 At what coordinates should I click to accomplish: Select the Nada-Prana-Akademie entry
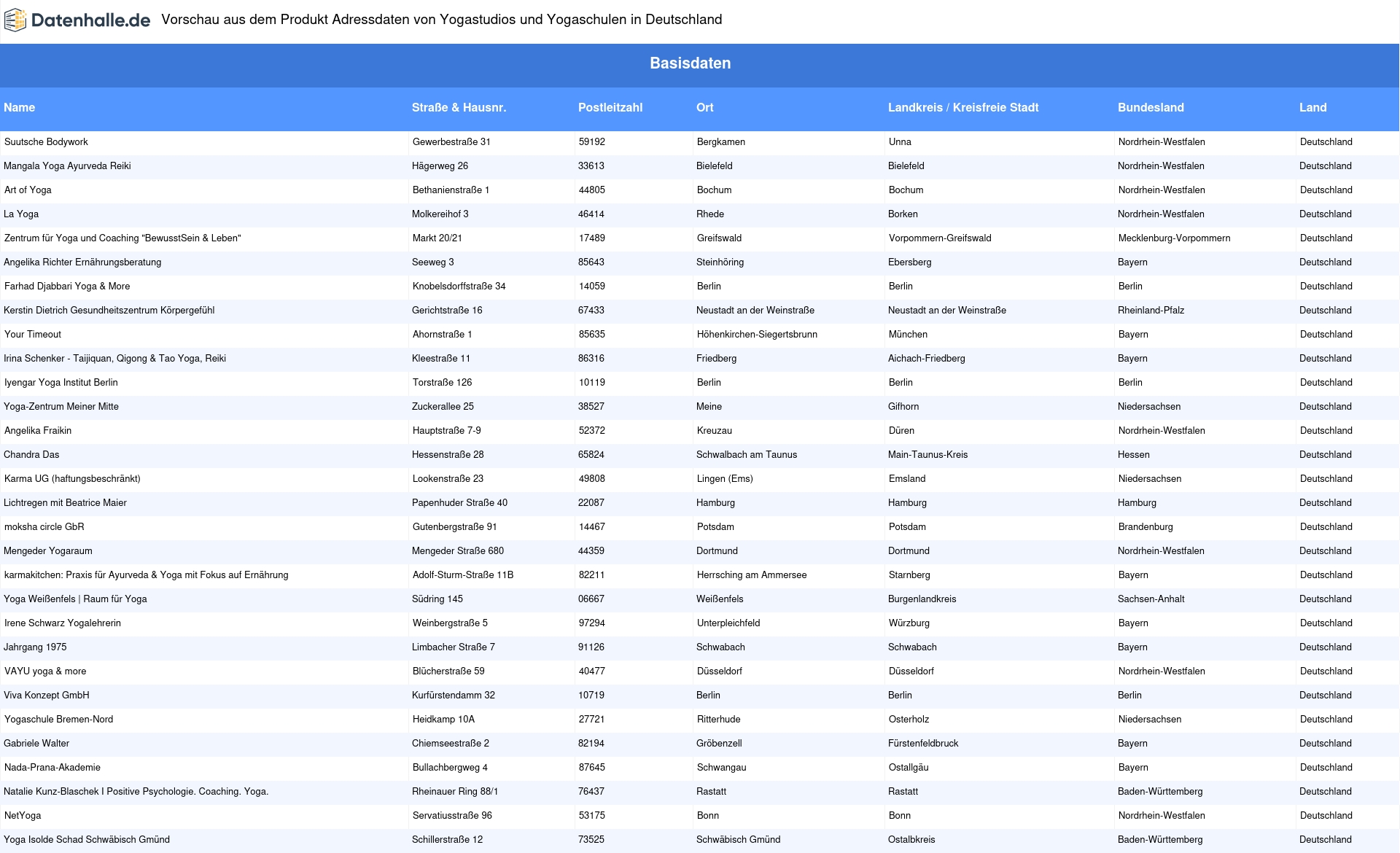52,767
